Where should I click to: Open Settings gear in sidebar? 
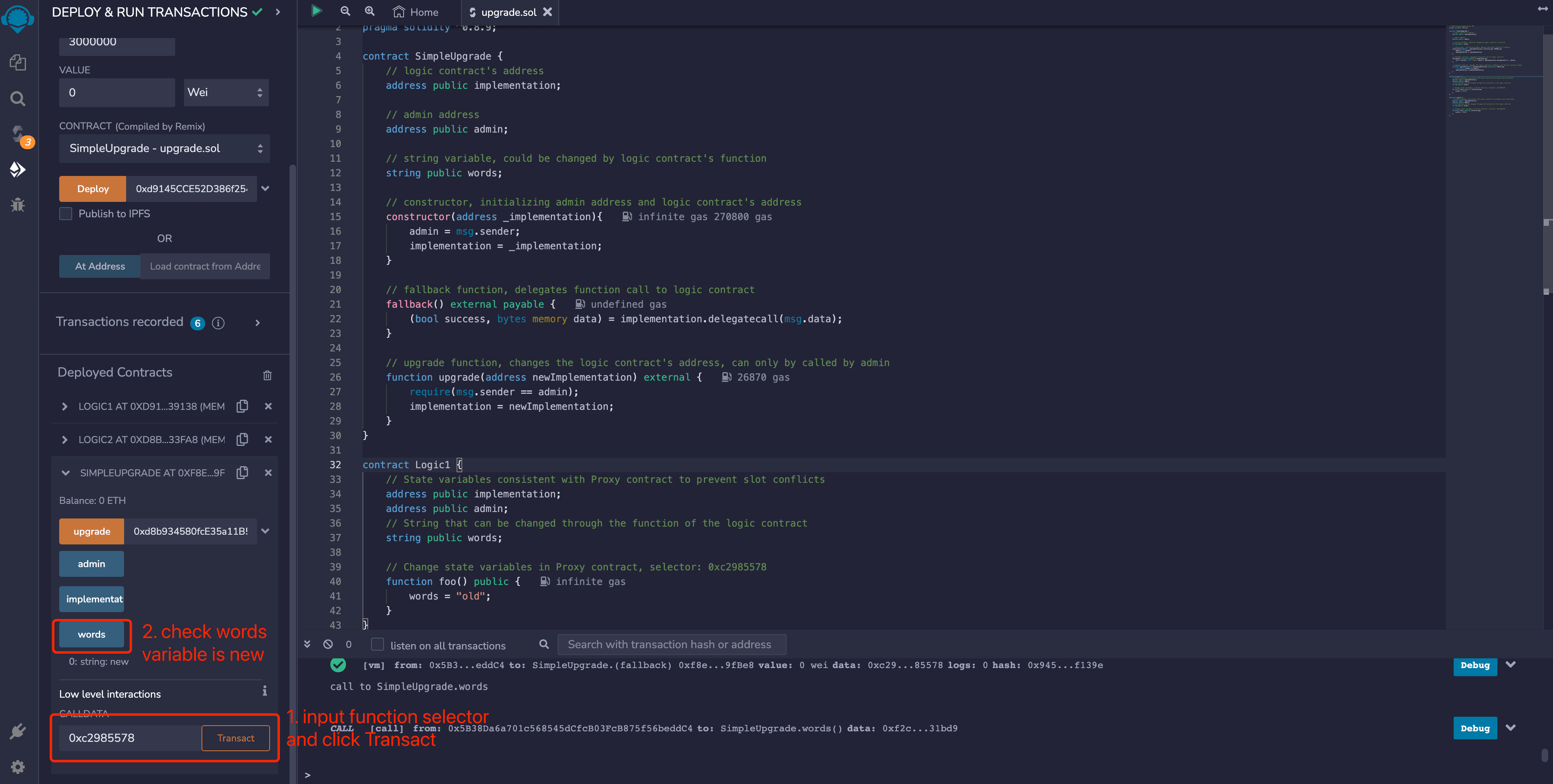pos(18,767)
